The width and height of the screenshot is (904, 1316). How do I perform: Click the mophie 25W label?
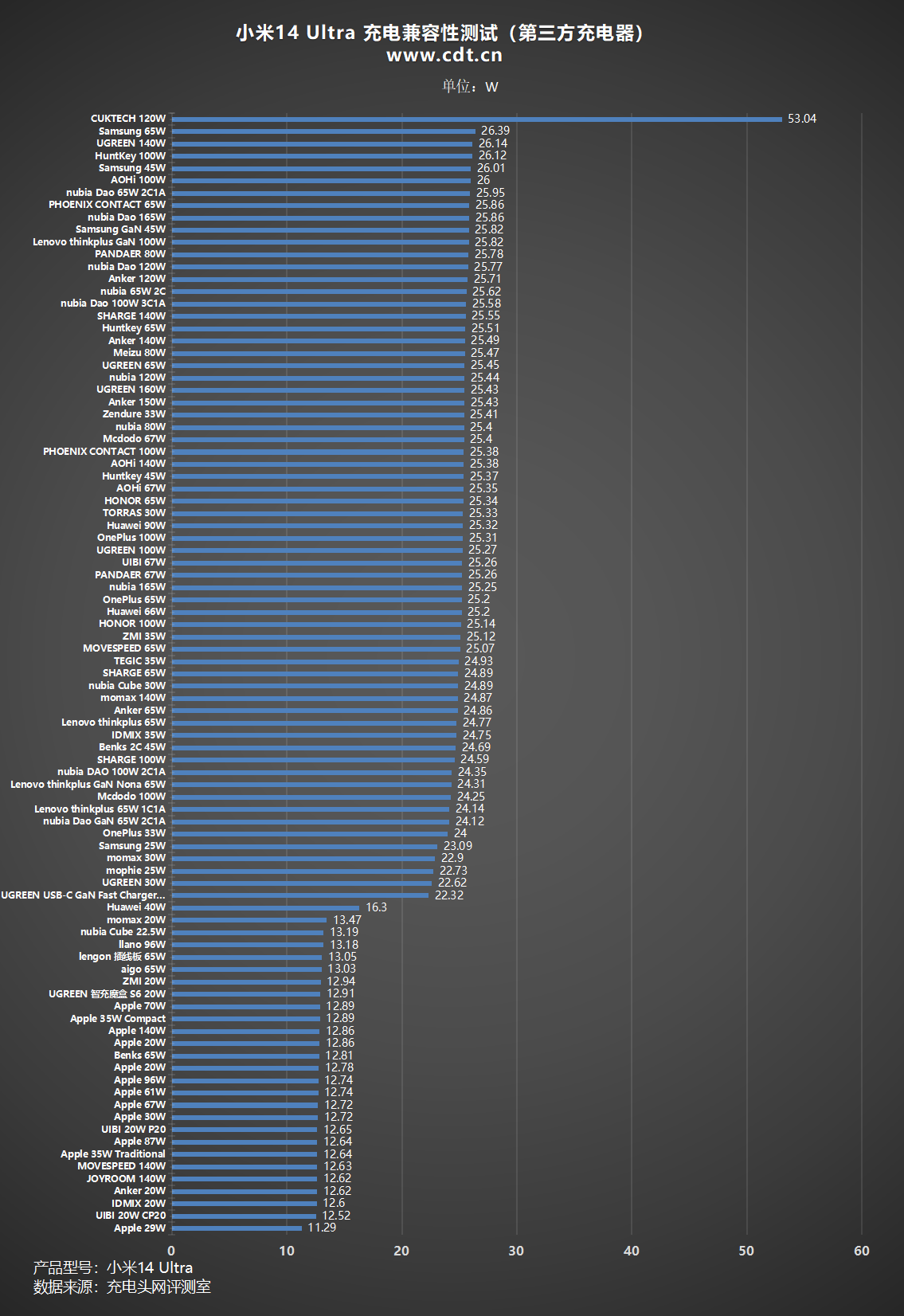[x=136, y=871]
